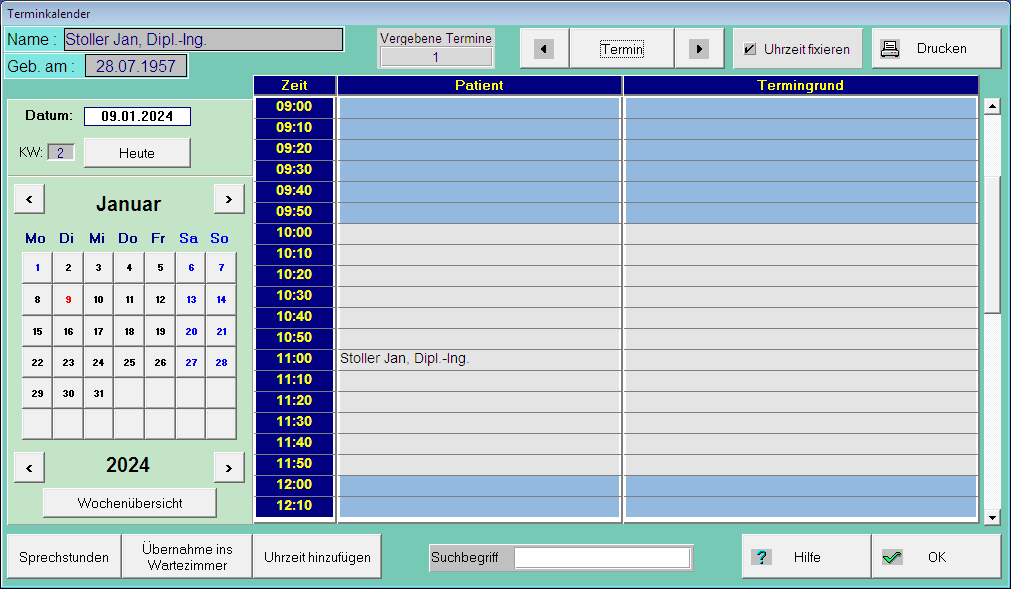1011x589 pixels.
Task: Click Übernahme ins Wartezimmer
Action: 187,557
